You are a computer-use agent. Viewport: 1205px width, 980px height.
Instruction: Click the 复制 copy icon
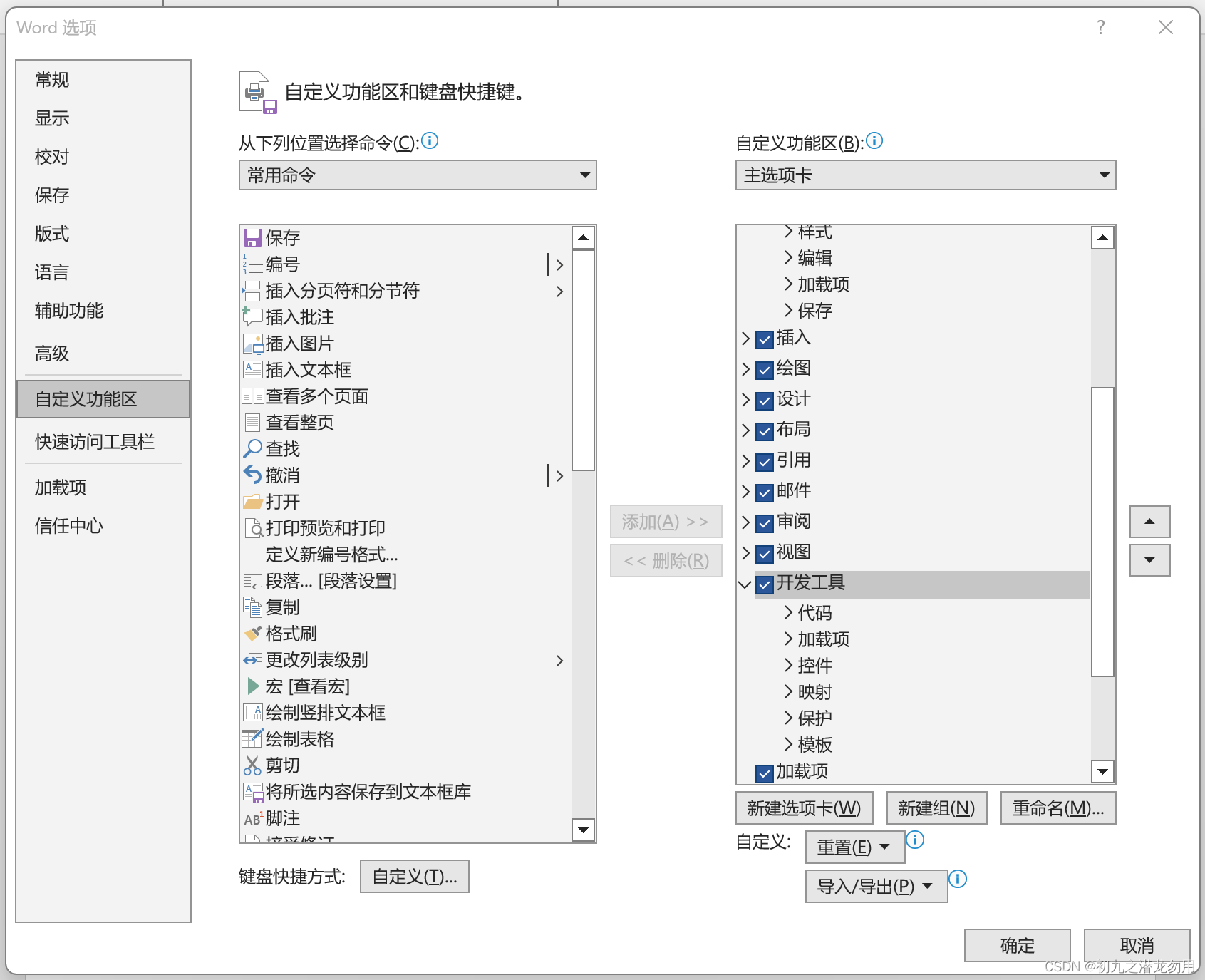click(x=252, y=607)
